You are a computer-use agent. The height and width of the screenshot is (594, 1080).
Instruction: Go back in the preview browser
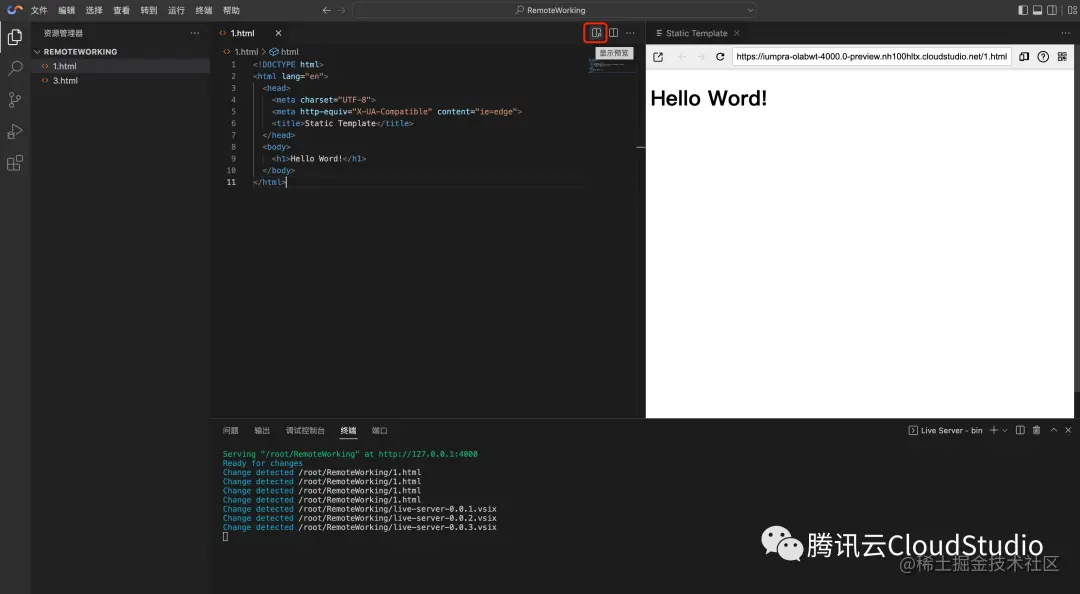[682, 57]
